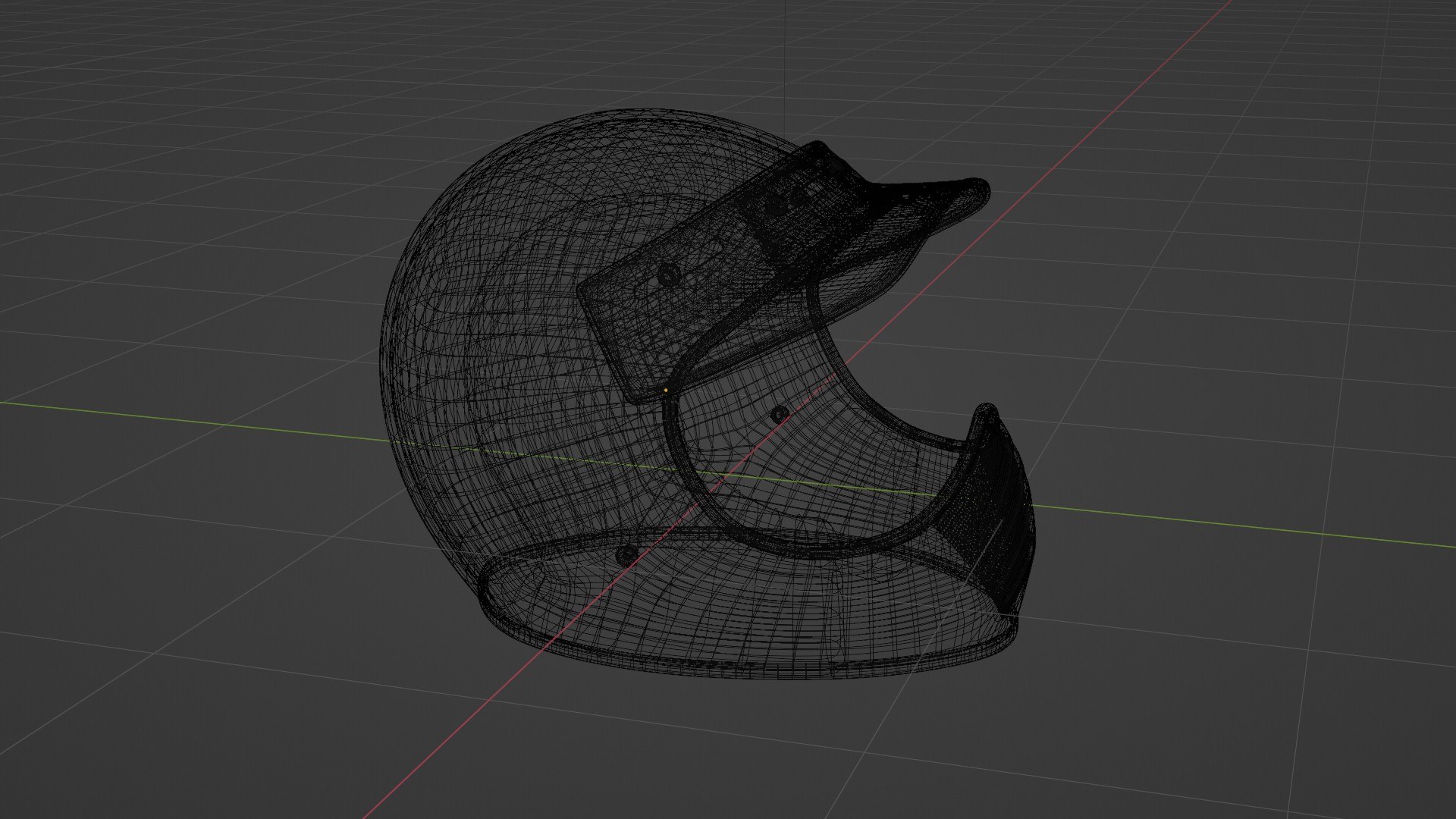Click the orange object origin dot
Image resolution: width=1456 pixels, height=819 pixels.
click(666, 391)
